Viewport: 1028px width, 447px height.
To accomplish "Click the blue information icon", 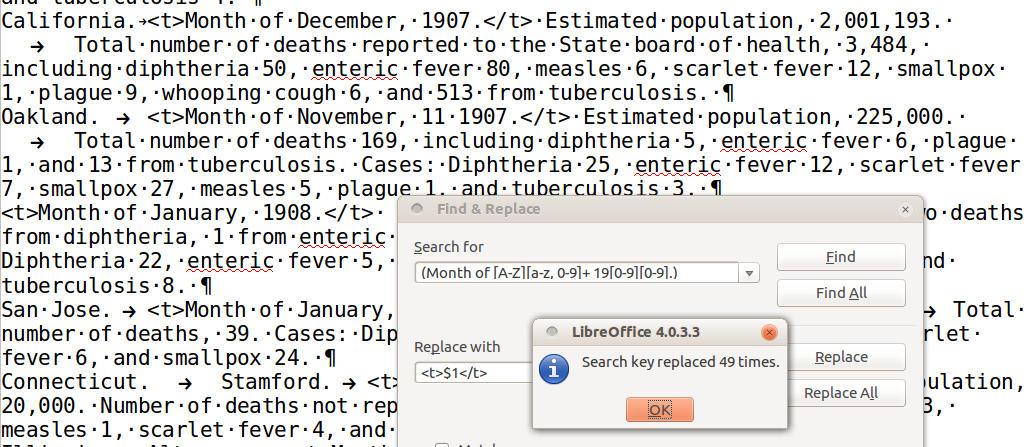I will 555,368.
